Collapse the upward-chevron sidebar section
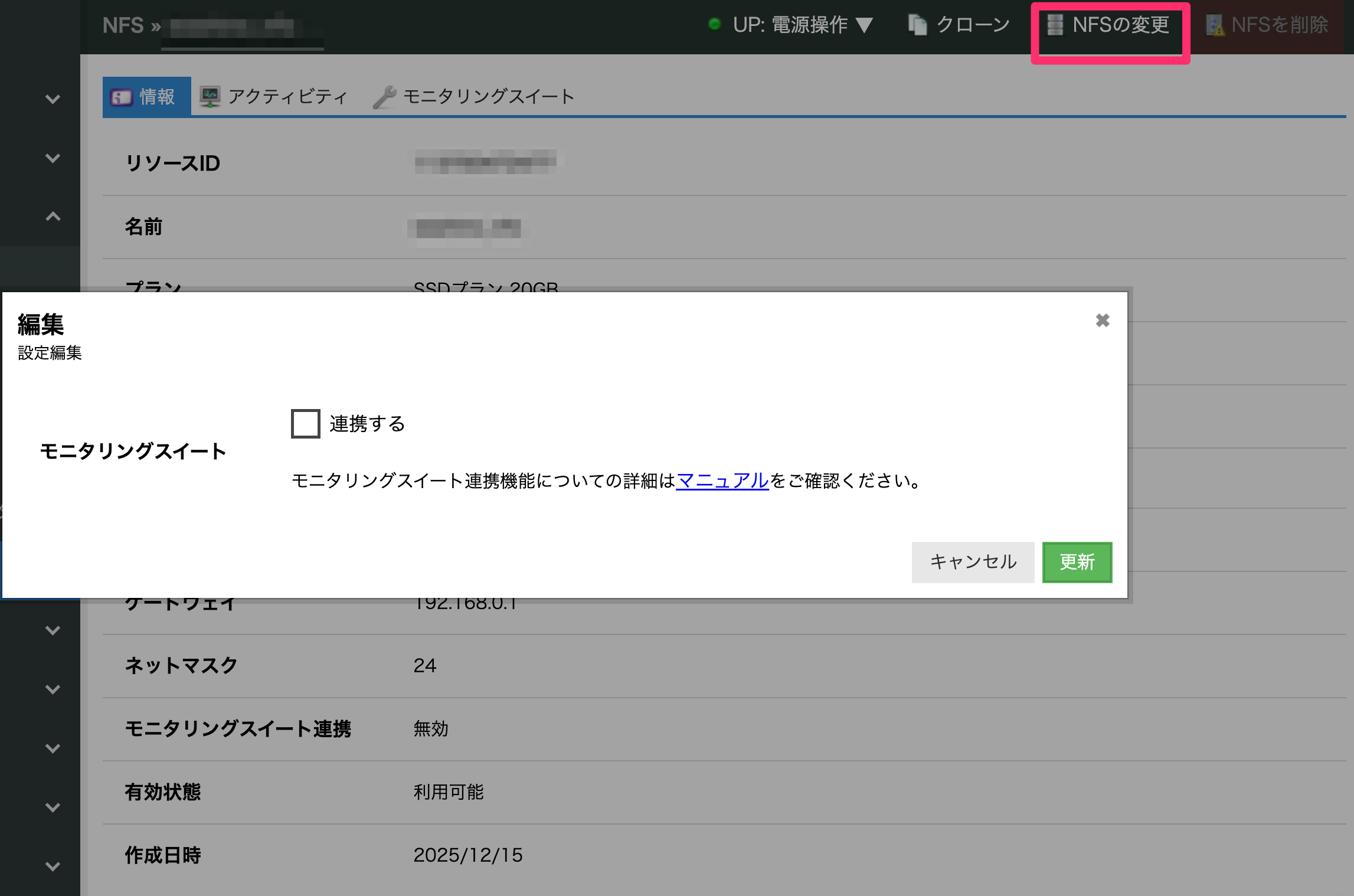The image size is (1354, 896). [53, 217]
